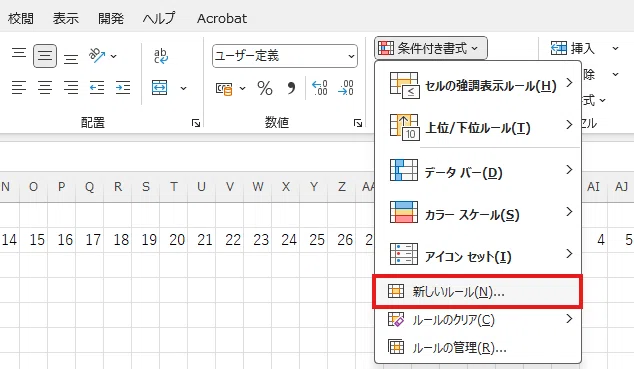Click cell containing 14

coord(9,240)
